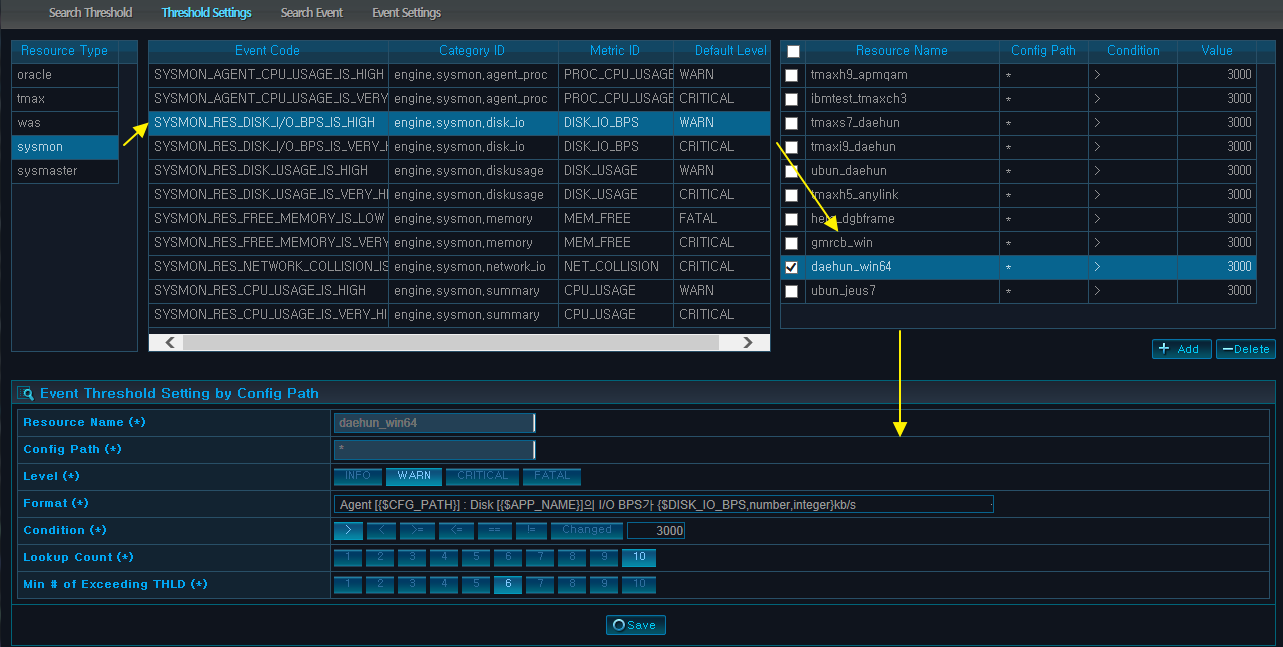Viewport: 1283px width, 647px height.
Task: Uncheck the daehun_win64 row checkbox
Action: (x=792, y=267)
